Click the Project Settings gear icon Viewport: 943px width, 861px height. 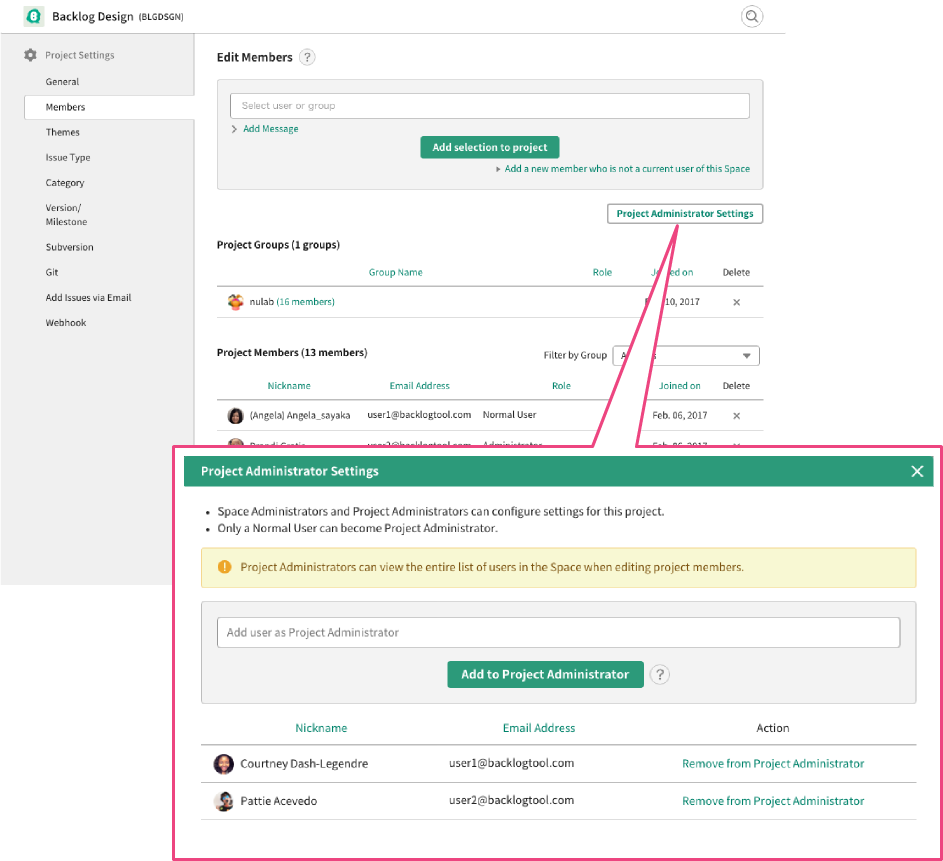coord(31,55)
